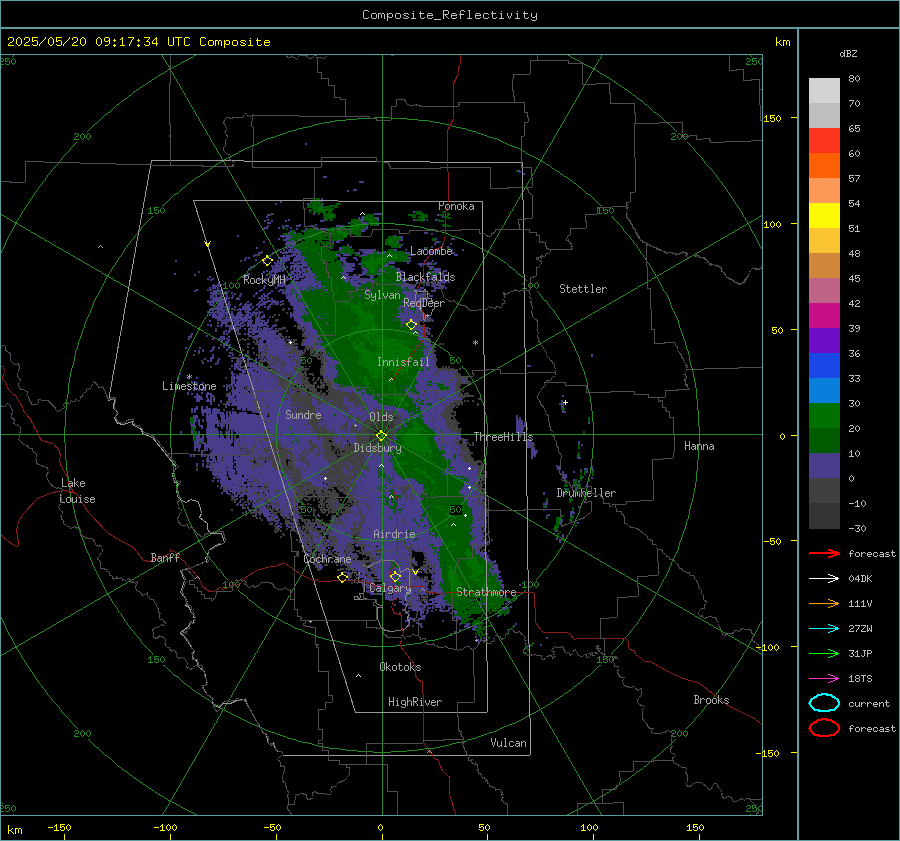The width and height of the screenshot is (900, 841).
Task: Click the Hanna map label
Action: pyautogui.click(x=699, y=446)
